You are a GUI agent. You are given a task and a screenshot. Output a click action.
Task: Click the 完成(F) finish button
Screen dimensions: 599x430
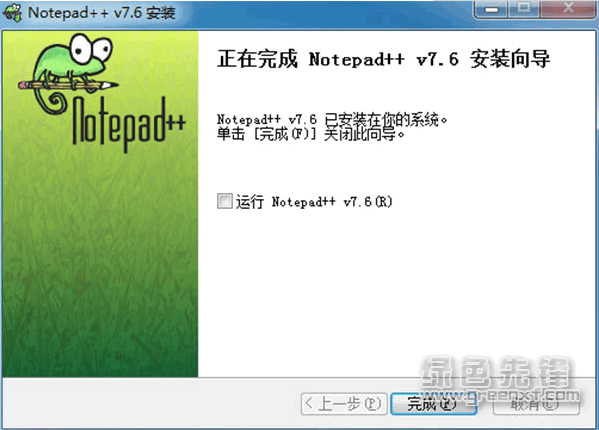point(434,404)
